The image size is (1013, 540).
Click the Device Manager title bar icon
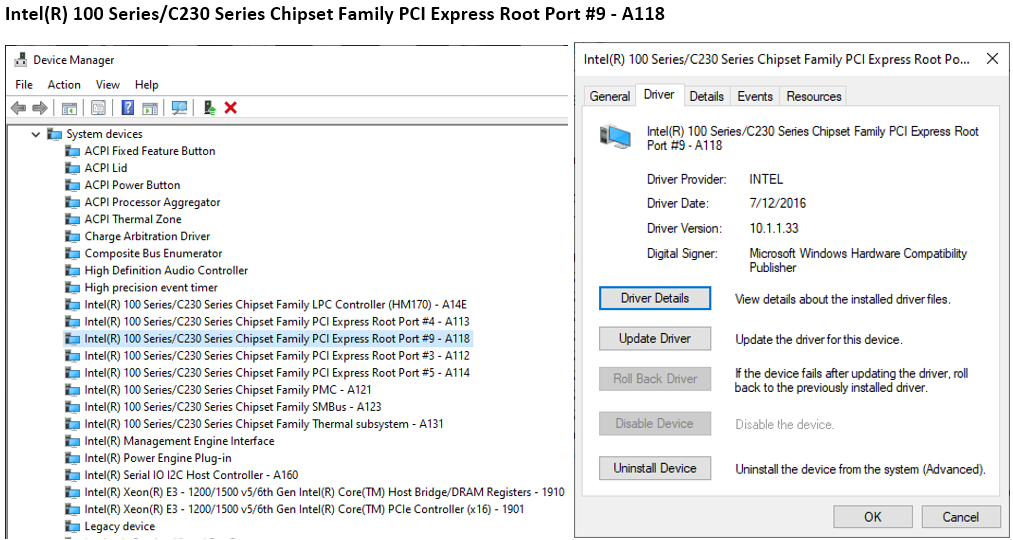click(x=20, y=60)
